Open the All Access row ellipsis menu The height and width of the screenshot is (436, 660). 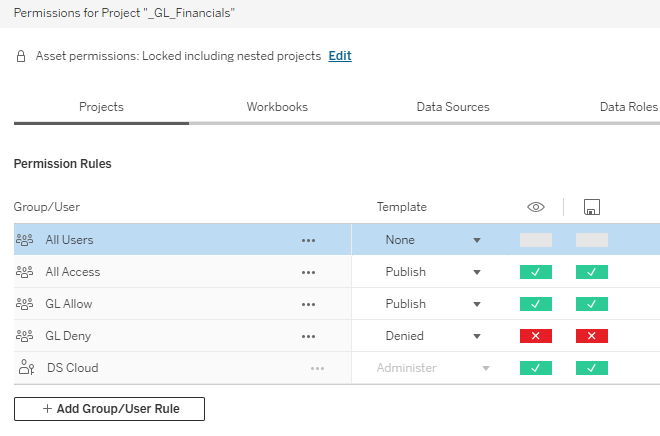(308, 272)
